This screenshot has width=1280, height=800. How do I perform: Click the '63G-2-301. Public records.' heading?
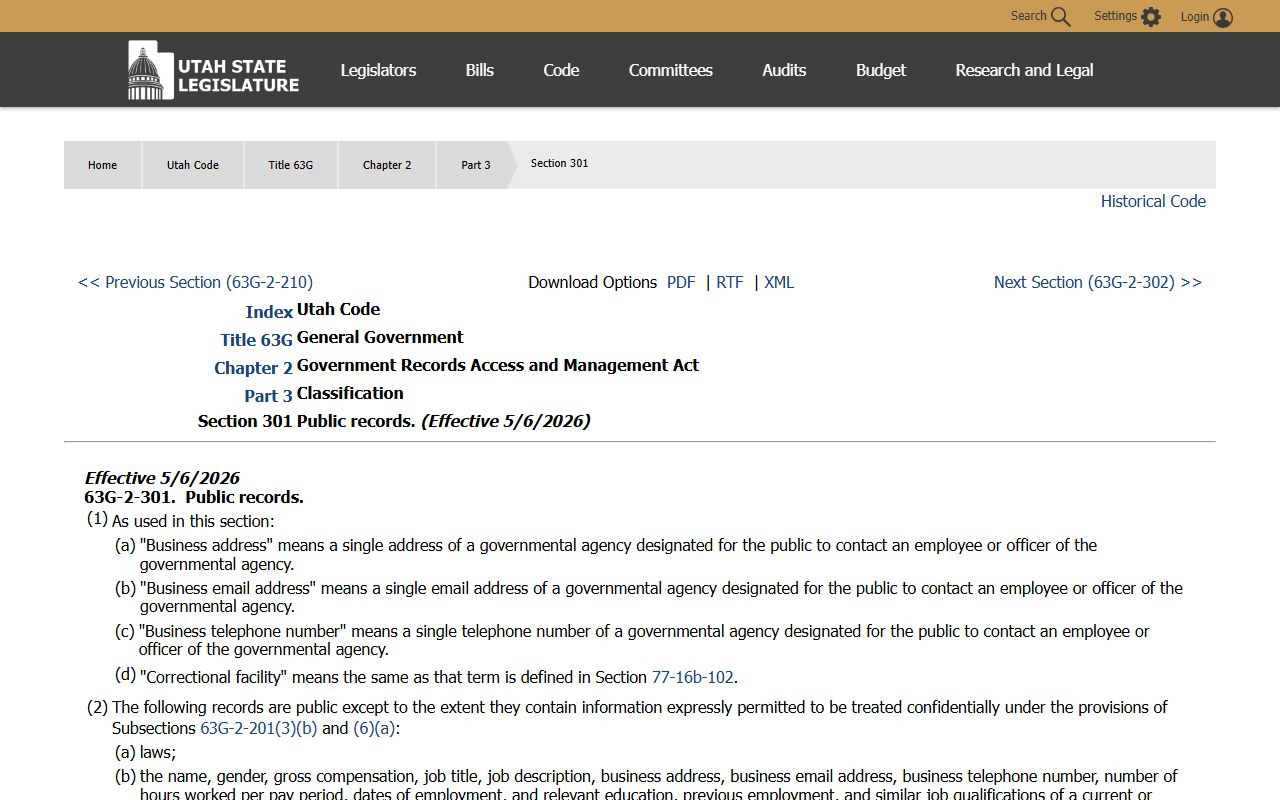(x=194, y=497)
